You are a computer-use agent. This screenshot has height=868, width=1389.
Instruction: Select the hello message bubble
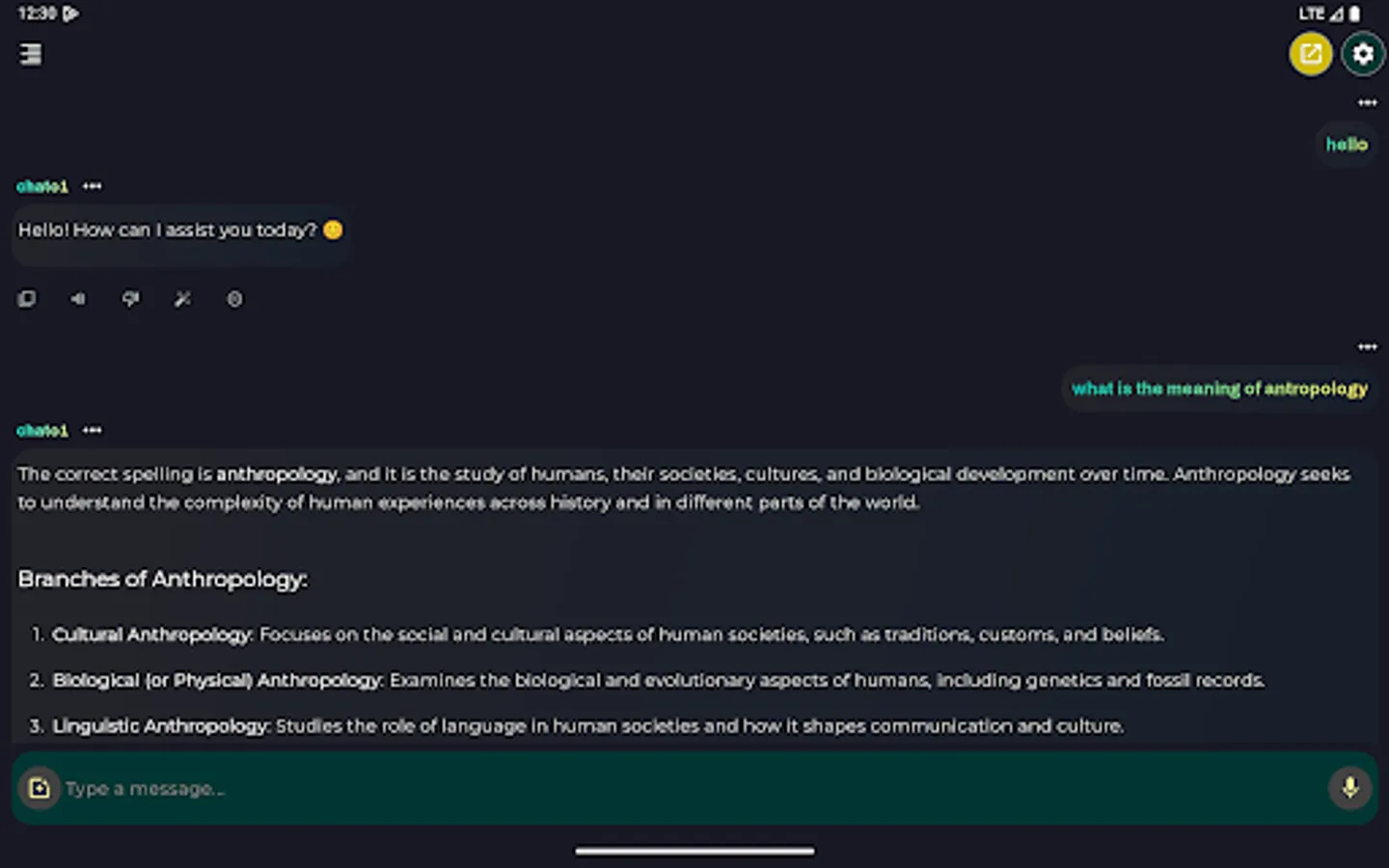click(1346, 144)
